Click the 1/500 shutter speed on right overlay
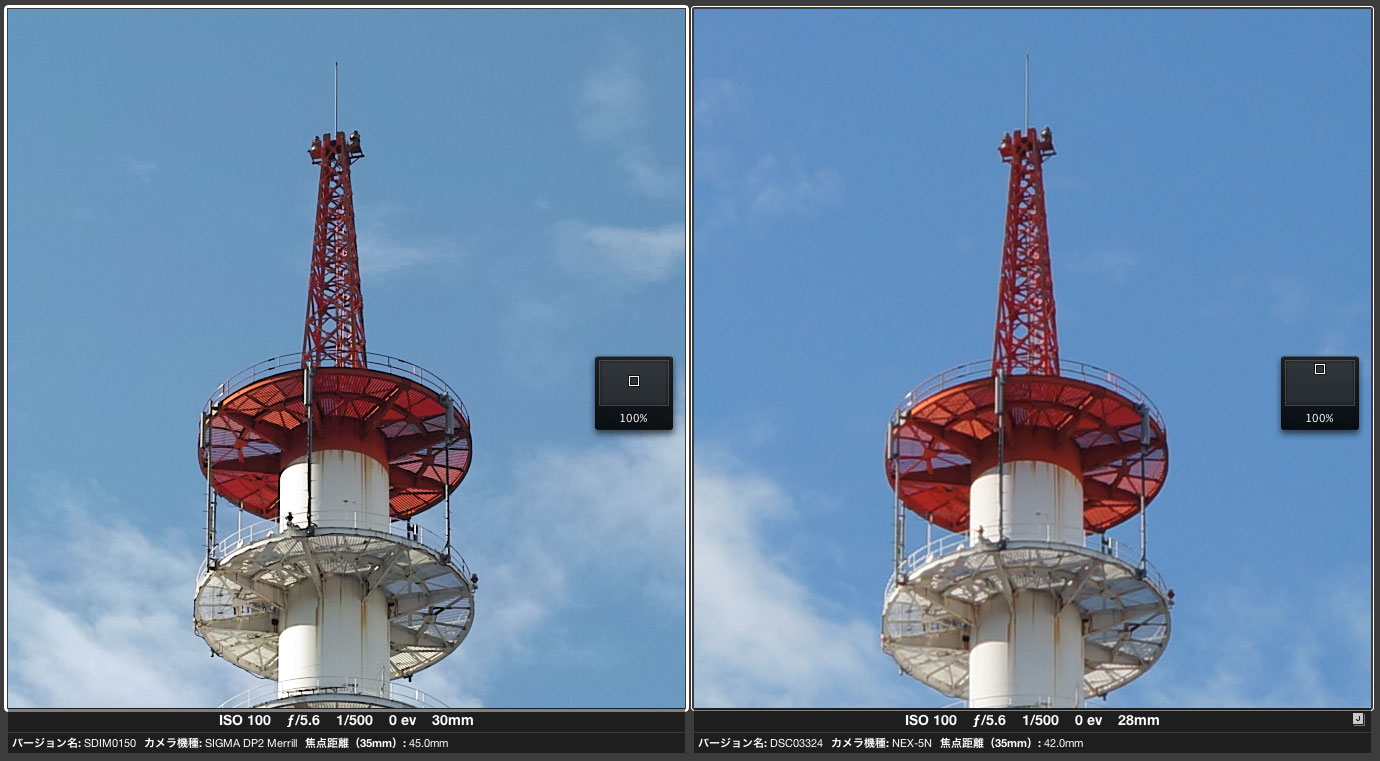This screenshot has height=761, width=1380. (1042, 720)
